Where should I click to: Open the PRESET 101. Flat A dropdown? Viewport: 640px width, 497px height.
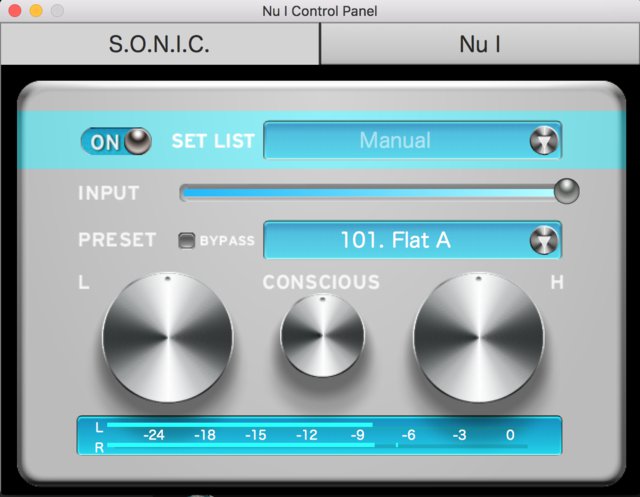(x=413, y=240)
